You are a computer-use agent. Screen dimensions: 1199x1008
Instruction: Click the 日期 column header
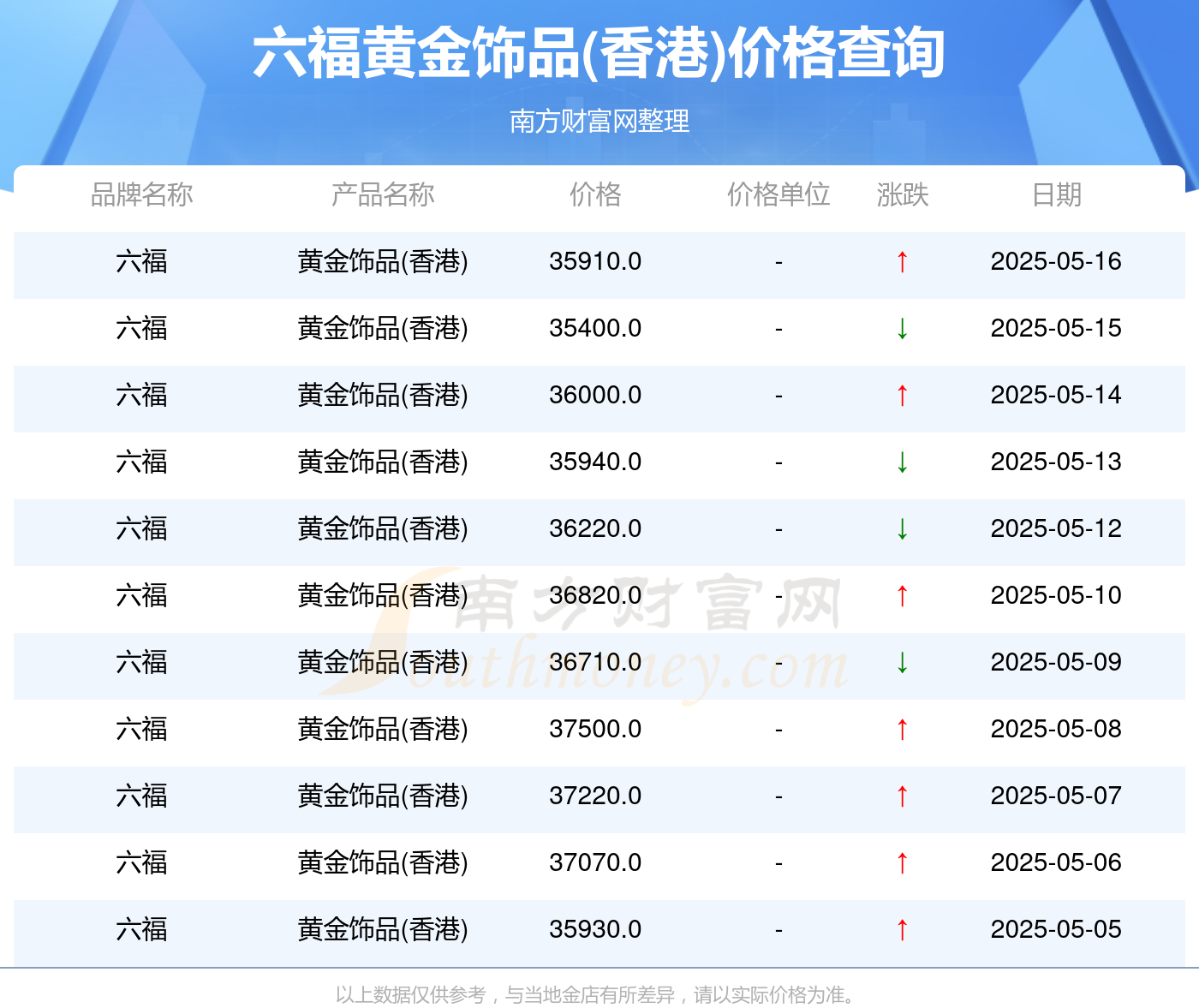(x=1056, y=194)
